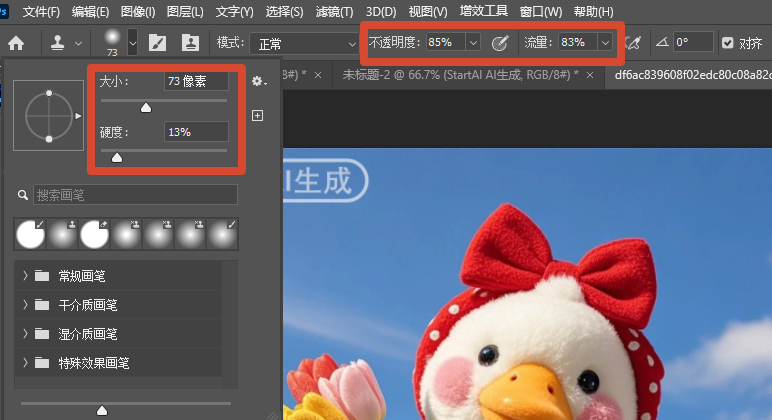The height and width of the screenshot is (420, 772).
Task: Open the brush panel gear menu
Action: pyautogui.click(x=258, y=81)
